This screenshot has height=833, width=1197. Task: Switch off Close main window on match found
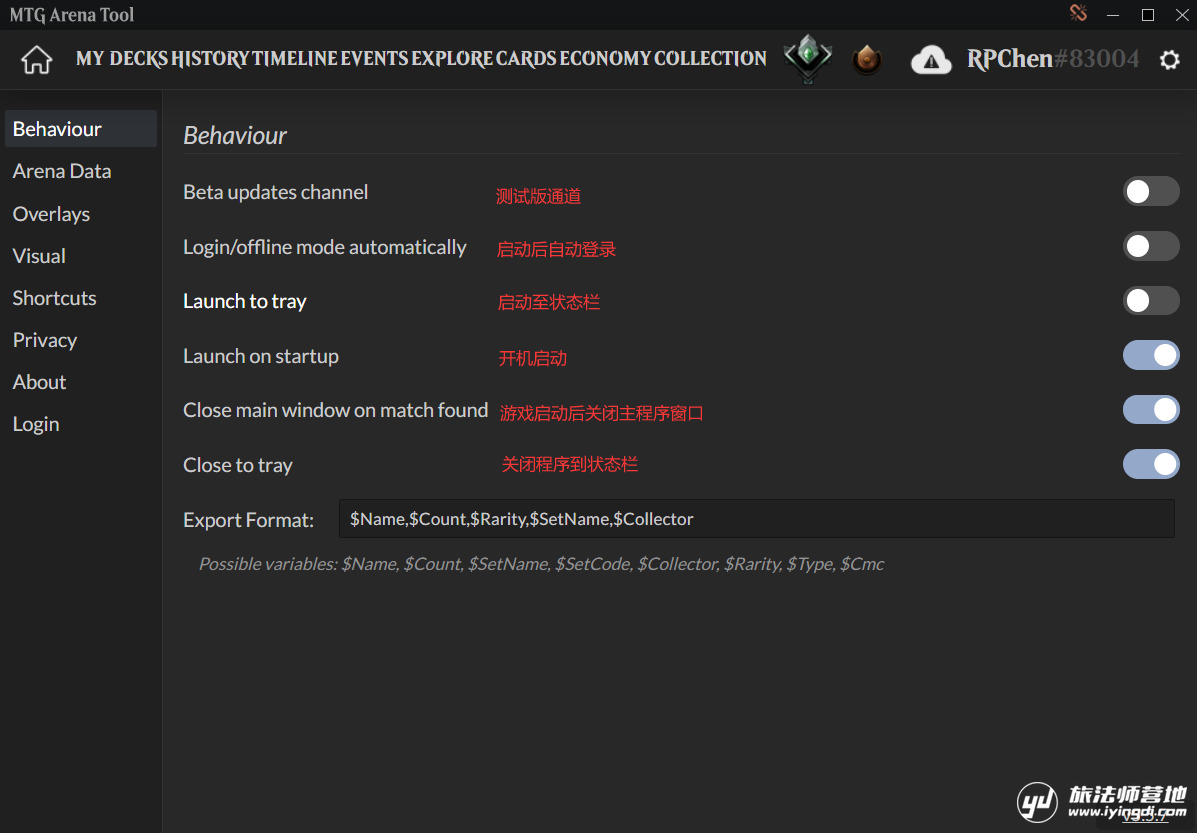tap(1150, 409)
